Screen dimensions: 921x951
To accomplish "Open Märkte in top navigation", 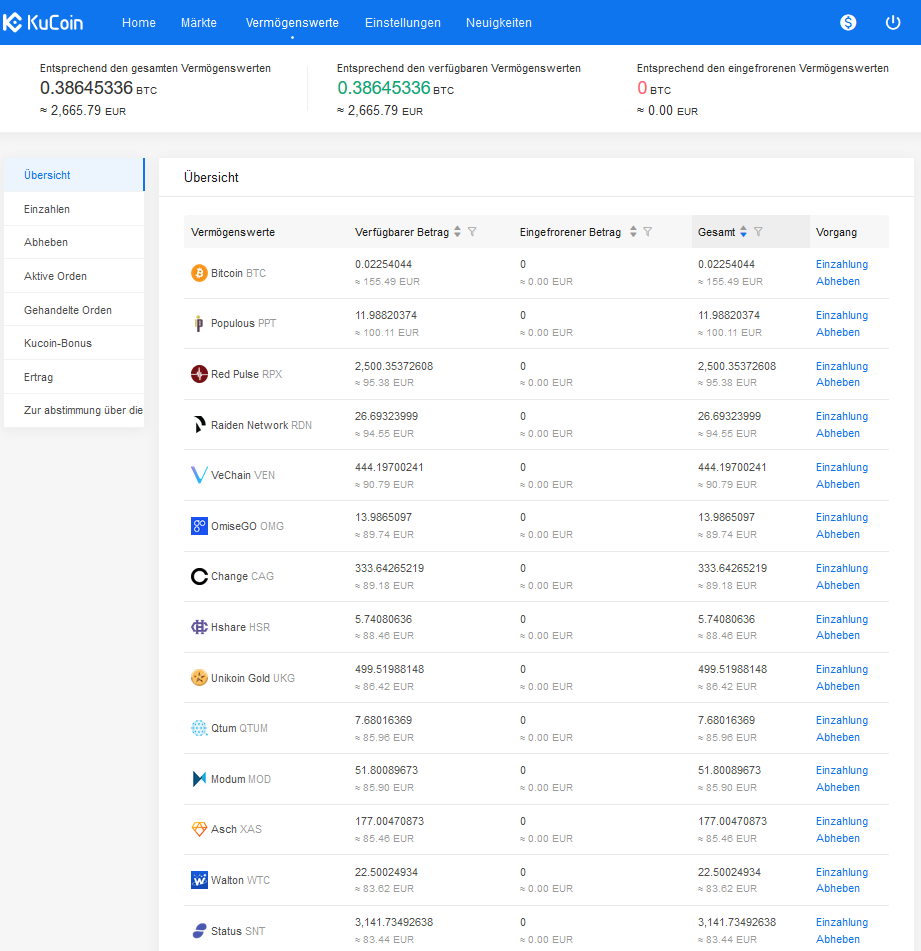I will [198, 22].
